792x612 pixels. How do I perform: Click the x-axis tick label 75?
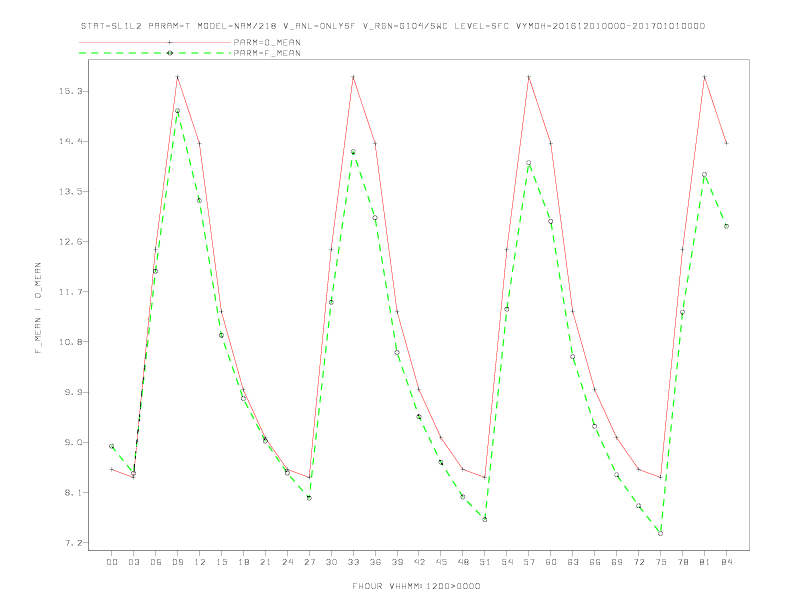pos(661,562)
